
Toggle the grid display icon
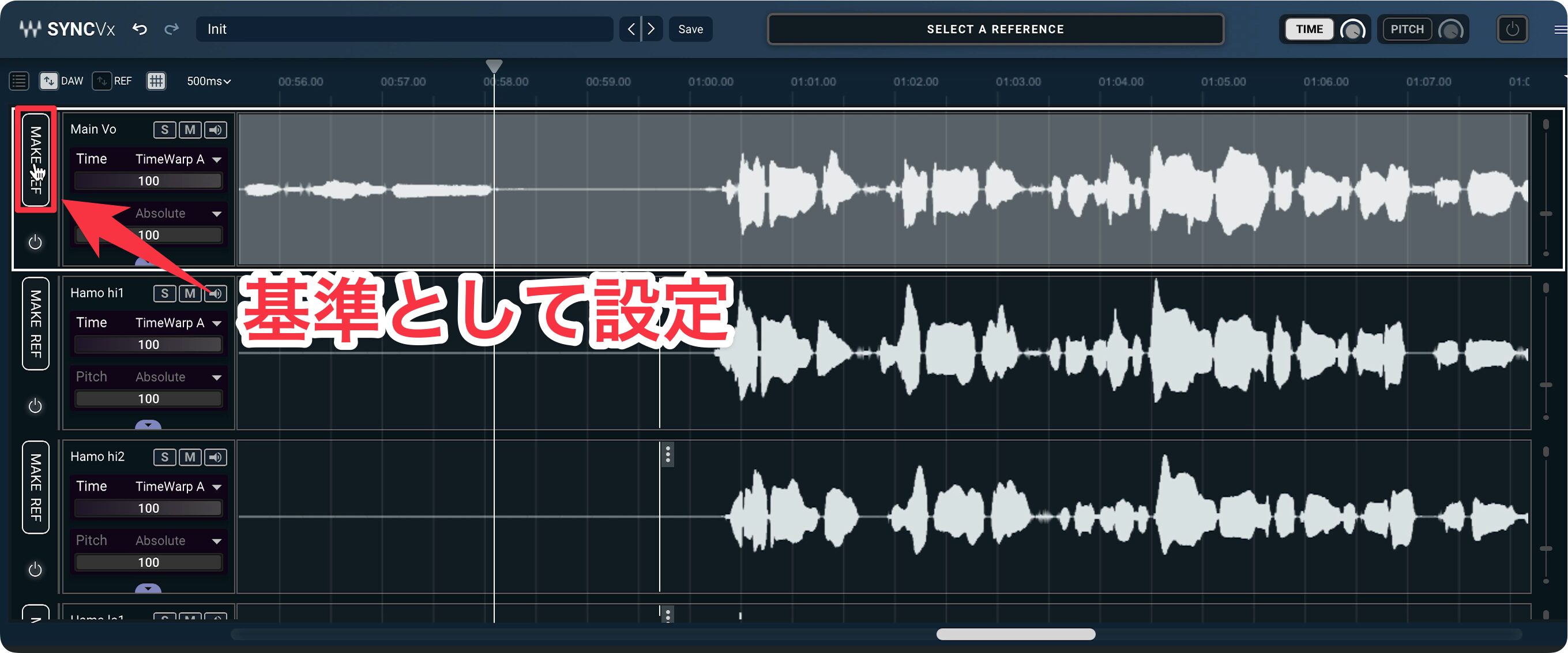pos(156,81)
